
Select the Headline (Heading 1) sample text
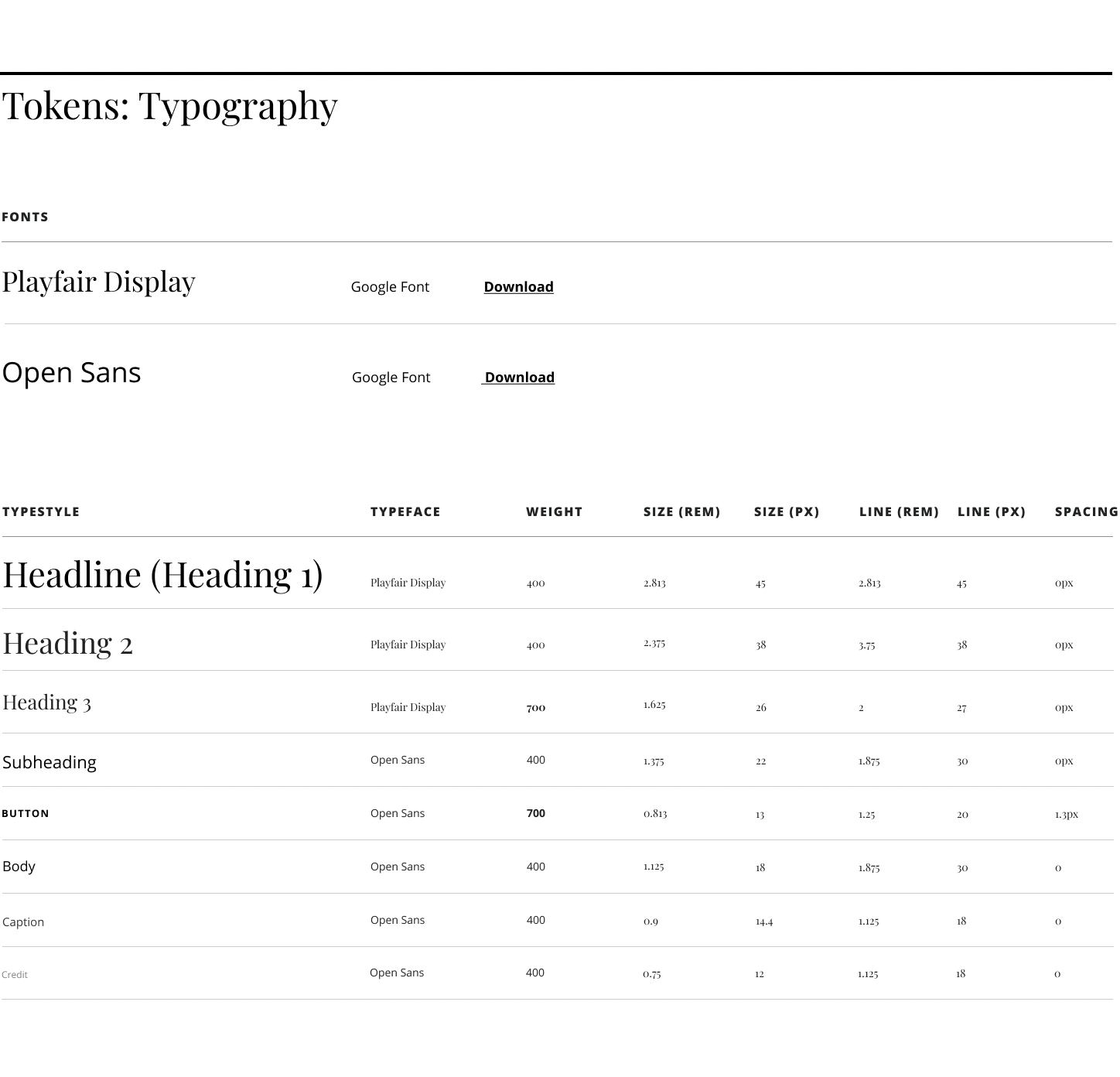pos(162,575)
